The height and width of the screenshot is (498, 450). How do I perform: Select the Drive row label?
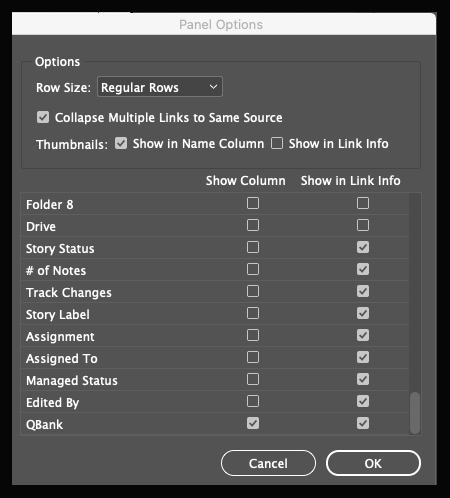click(x=41, y=227)
